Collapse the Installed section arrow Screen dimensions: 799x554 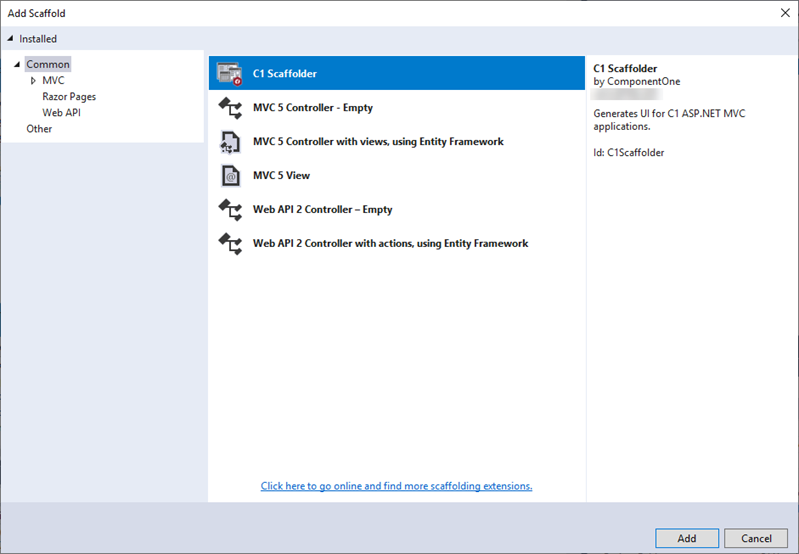[x=11, y=39]
